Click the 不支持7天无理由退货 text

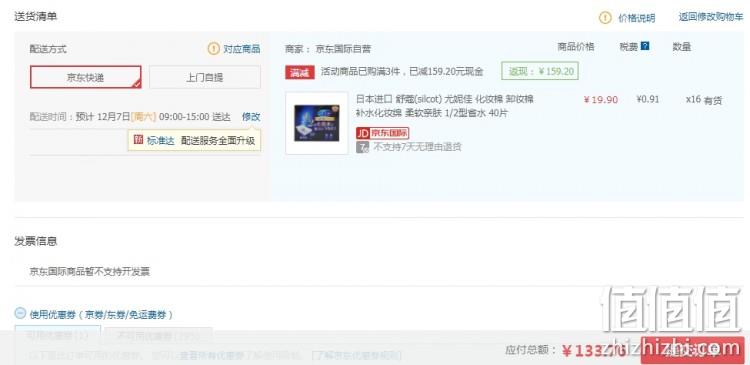click(x=417, y=147)
